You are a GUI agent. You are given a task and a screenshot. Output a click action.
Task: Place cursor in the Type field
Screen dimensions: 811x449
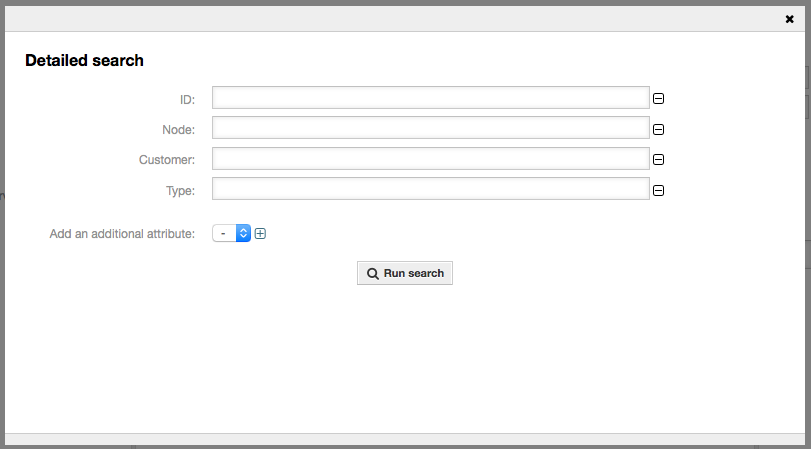(x=431, y=190)
